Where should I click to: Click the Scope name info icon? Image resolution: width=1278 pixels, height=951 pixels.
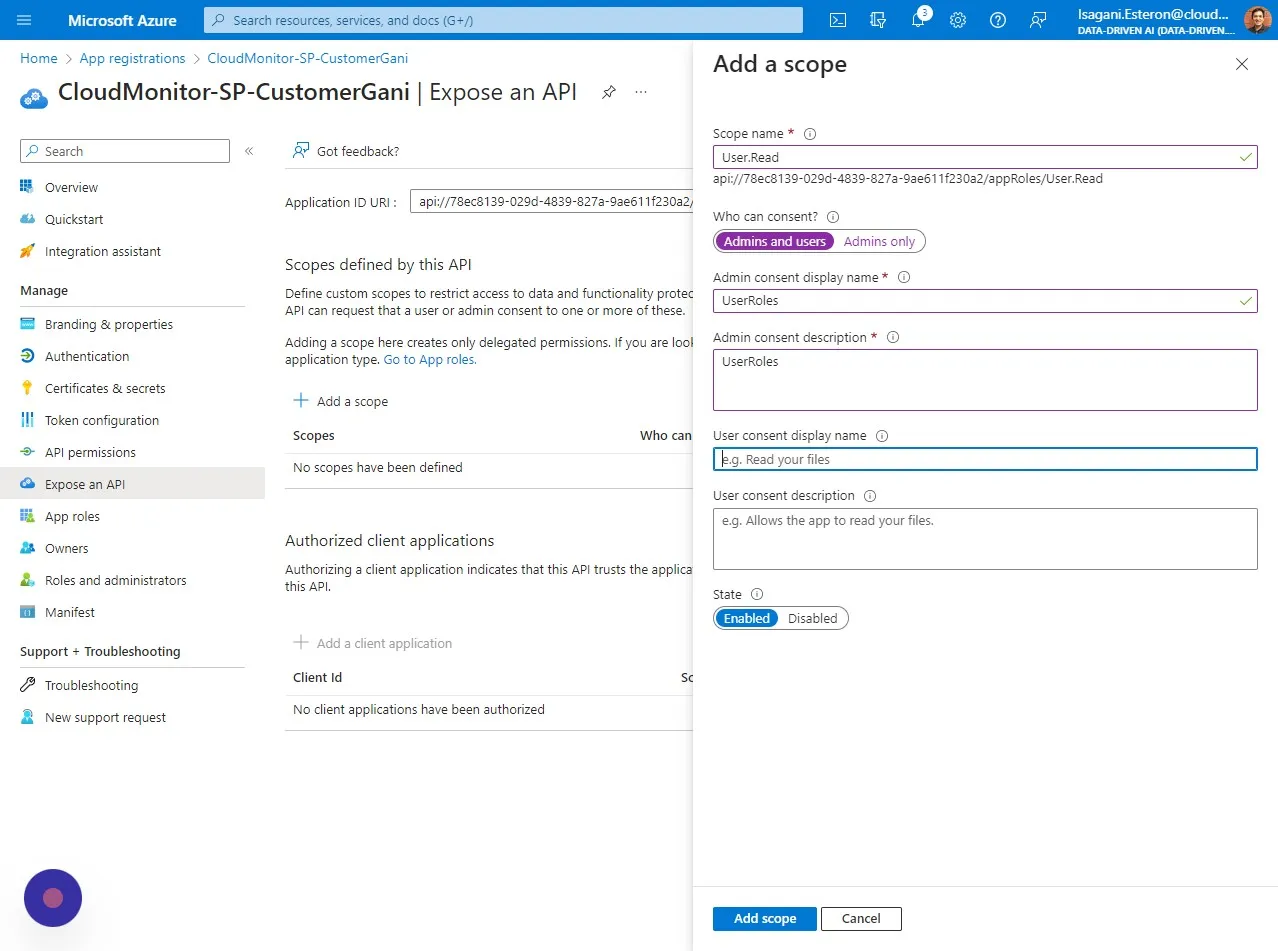point(811,134)
